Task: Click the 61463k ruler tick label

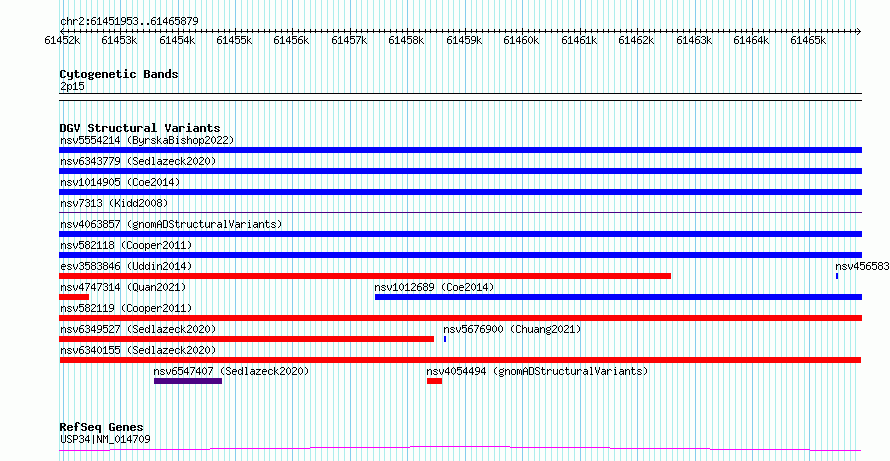Action: point(694,40)
